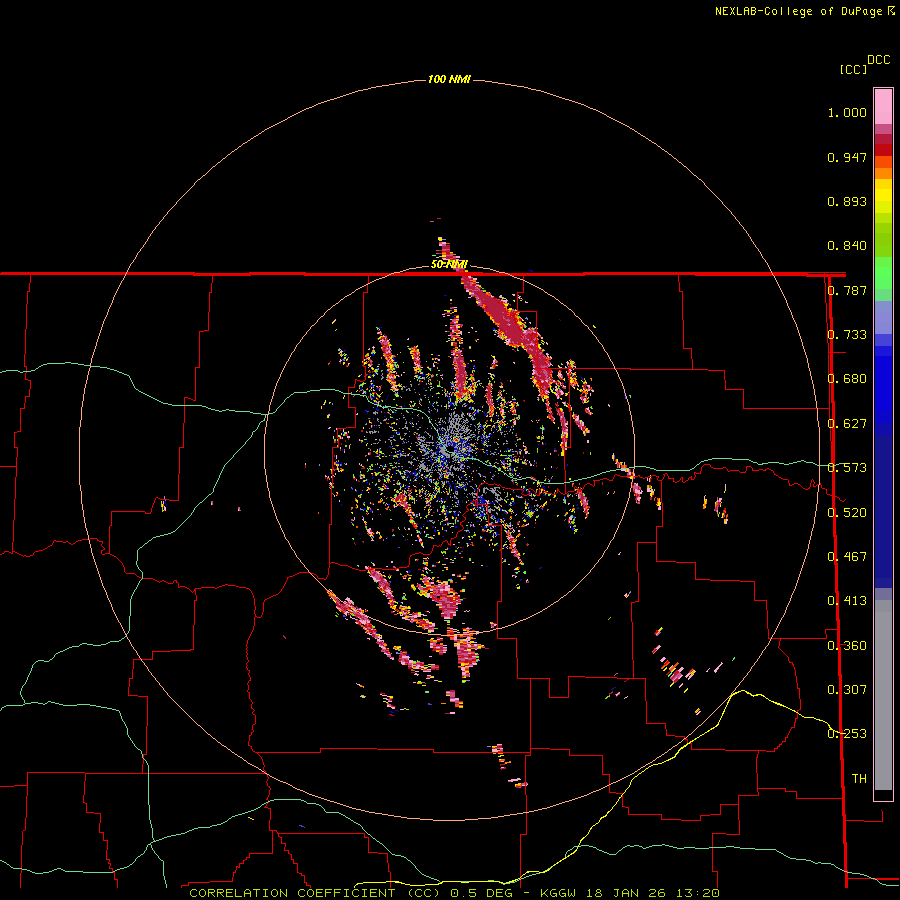This screenshot has height=900, width=900.
Task: Click the 13:20 time stamp
Action: click(698, 893)
